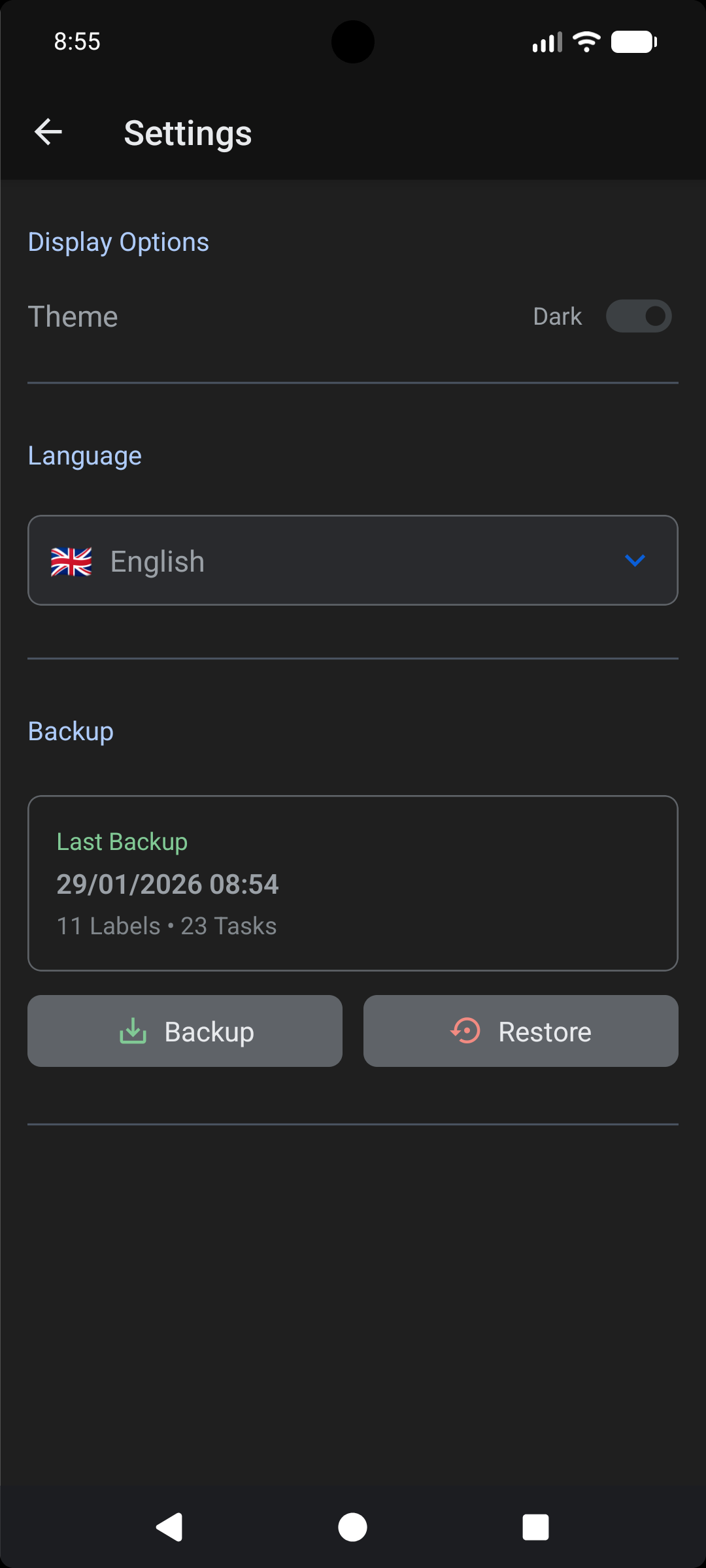Image resolution: width=706 pixels, height=1568 pixels.
Task: Click the UK flag icon
Action: pos(71,562)
